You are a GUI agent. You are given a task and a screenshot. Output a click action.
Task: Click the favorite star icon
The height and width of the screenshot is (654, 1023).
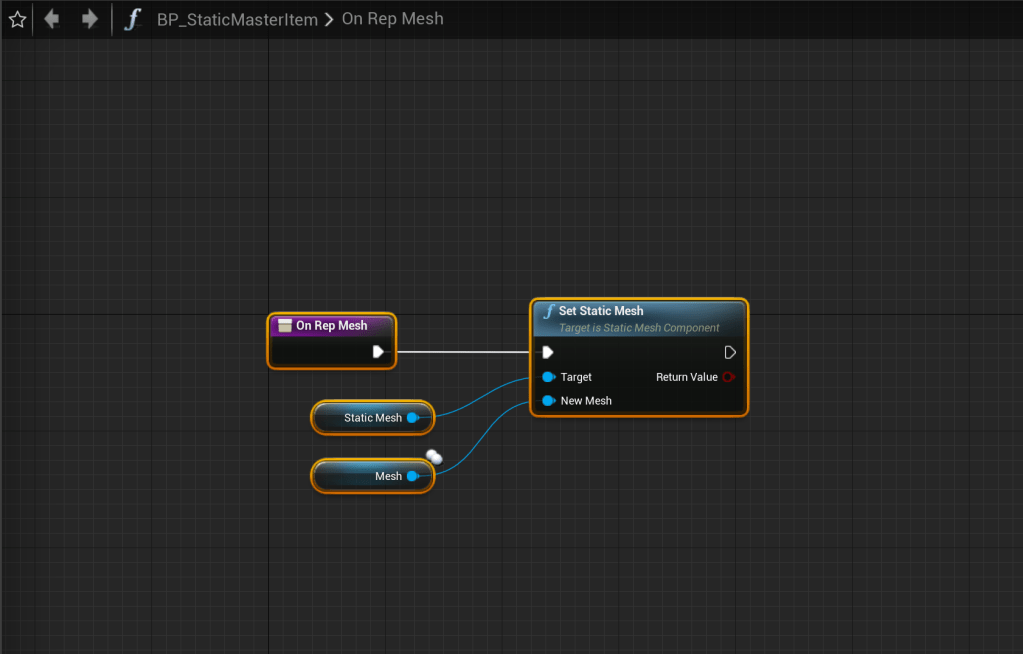pyautogui.click(x=17, y=19)
